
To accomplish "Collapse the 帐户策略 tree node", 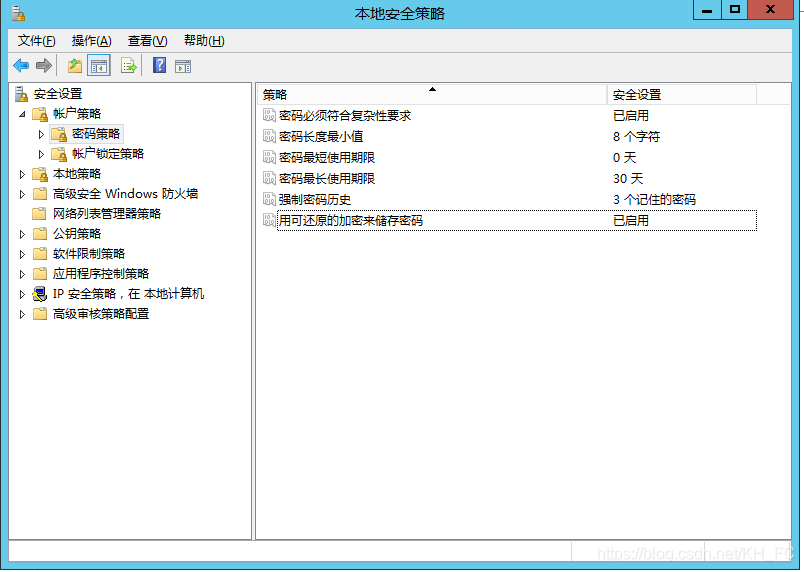I will click(x=22, y=114).
